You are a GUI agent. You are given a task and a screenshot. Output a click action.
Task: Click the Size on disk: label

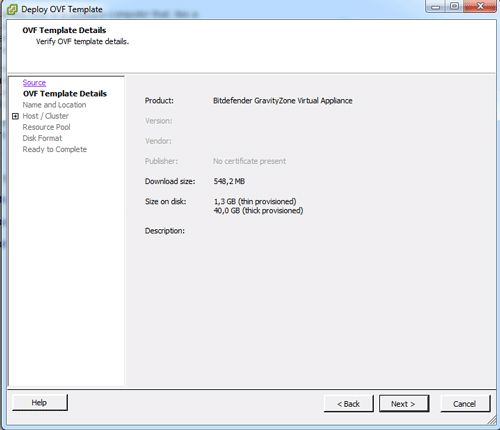click(x=165, y=201)
